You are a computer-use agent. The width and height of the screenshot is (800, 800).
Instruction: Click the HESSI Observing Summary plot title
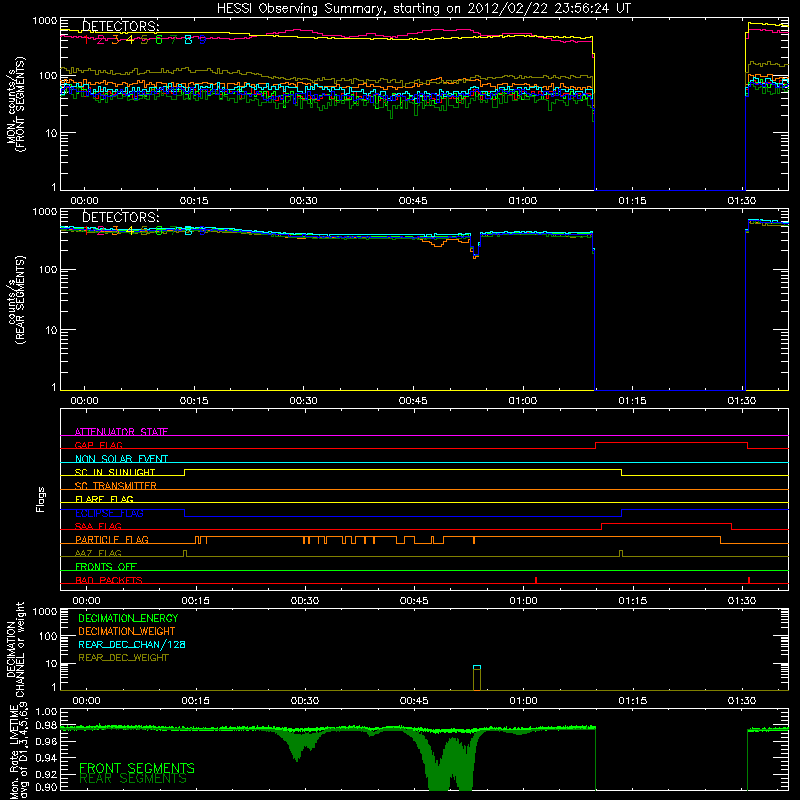[423, 9]
